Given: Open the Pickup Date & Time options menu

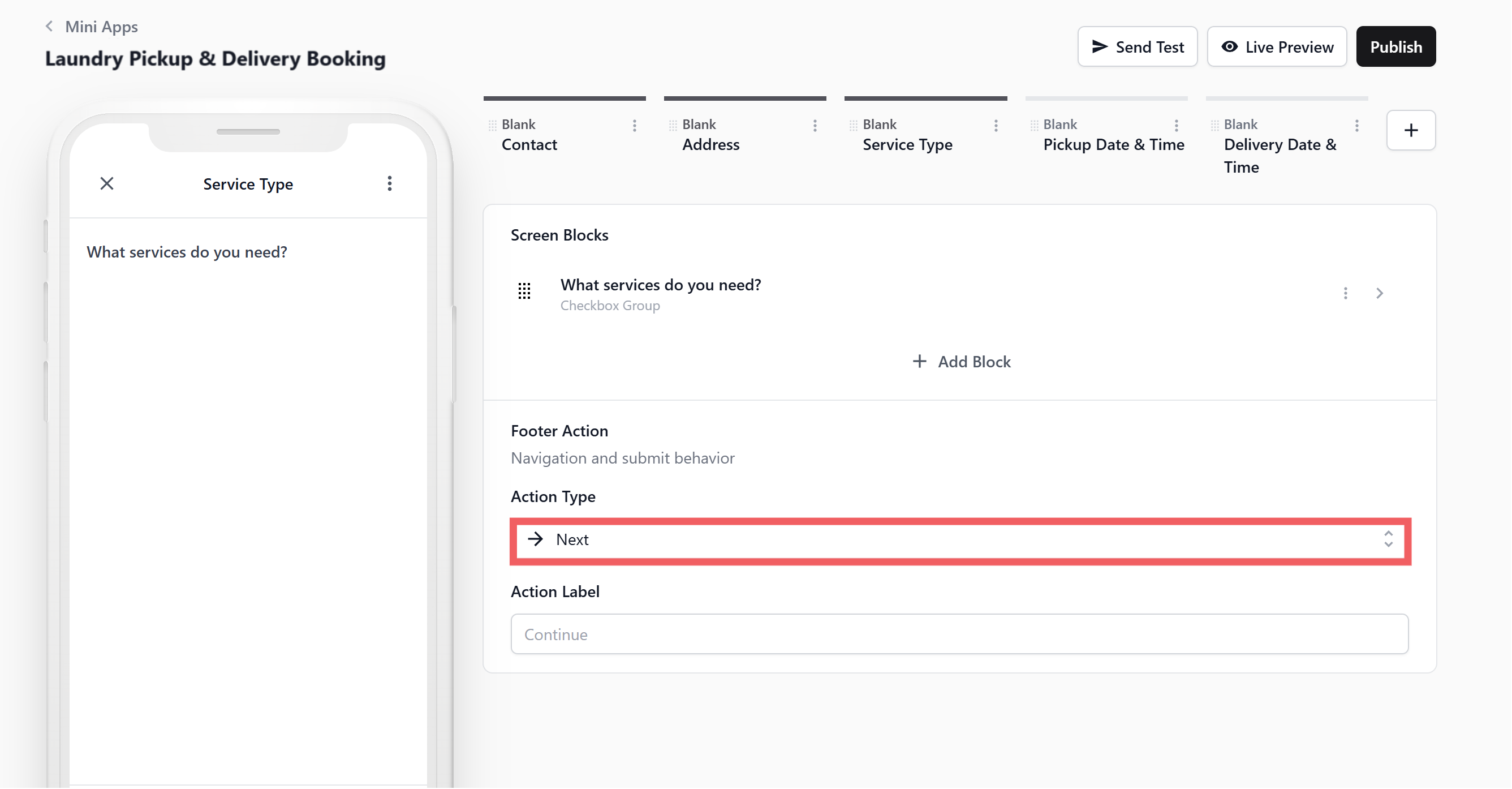Looking at the screenshot, I should point(1176,126).
